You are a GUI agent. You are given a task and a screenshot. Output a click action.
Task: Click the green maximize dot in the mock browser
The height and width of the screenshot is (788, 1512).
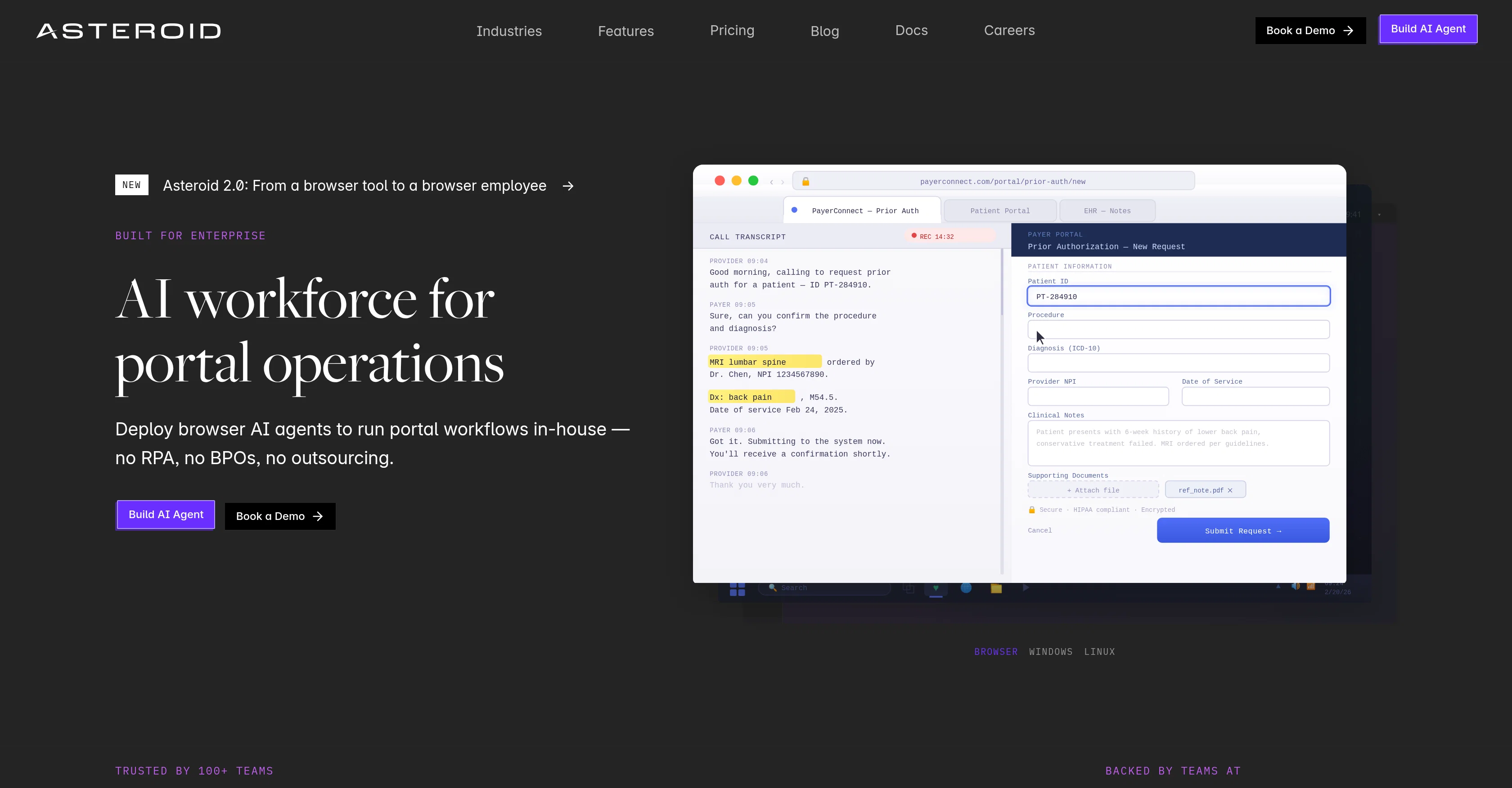click(x=753, y=181)
